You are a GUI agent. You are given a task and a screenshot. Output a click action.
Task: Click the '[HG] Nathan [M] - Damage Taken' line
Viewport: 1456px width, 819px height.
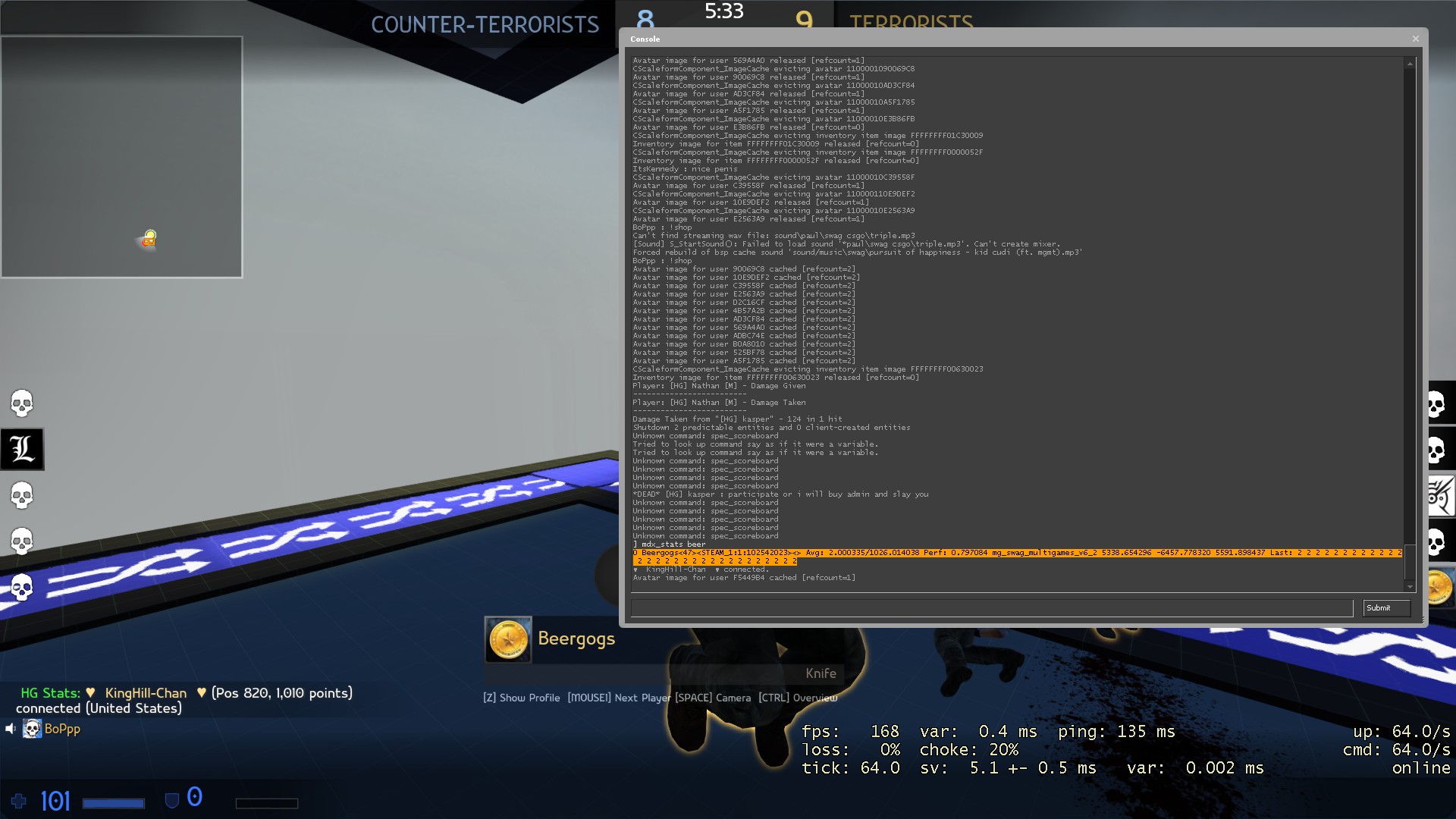tap(720, 403)
